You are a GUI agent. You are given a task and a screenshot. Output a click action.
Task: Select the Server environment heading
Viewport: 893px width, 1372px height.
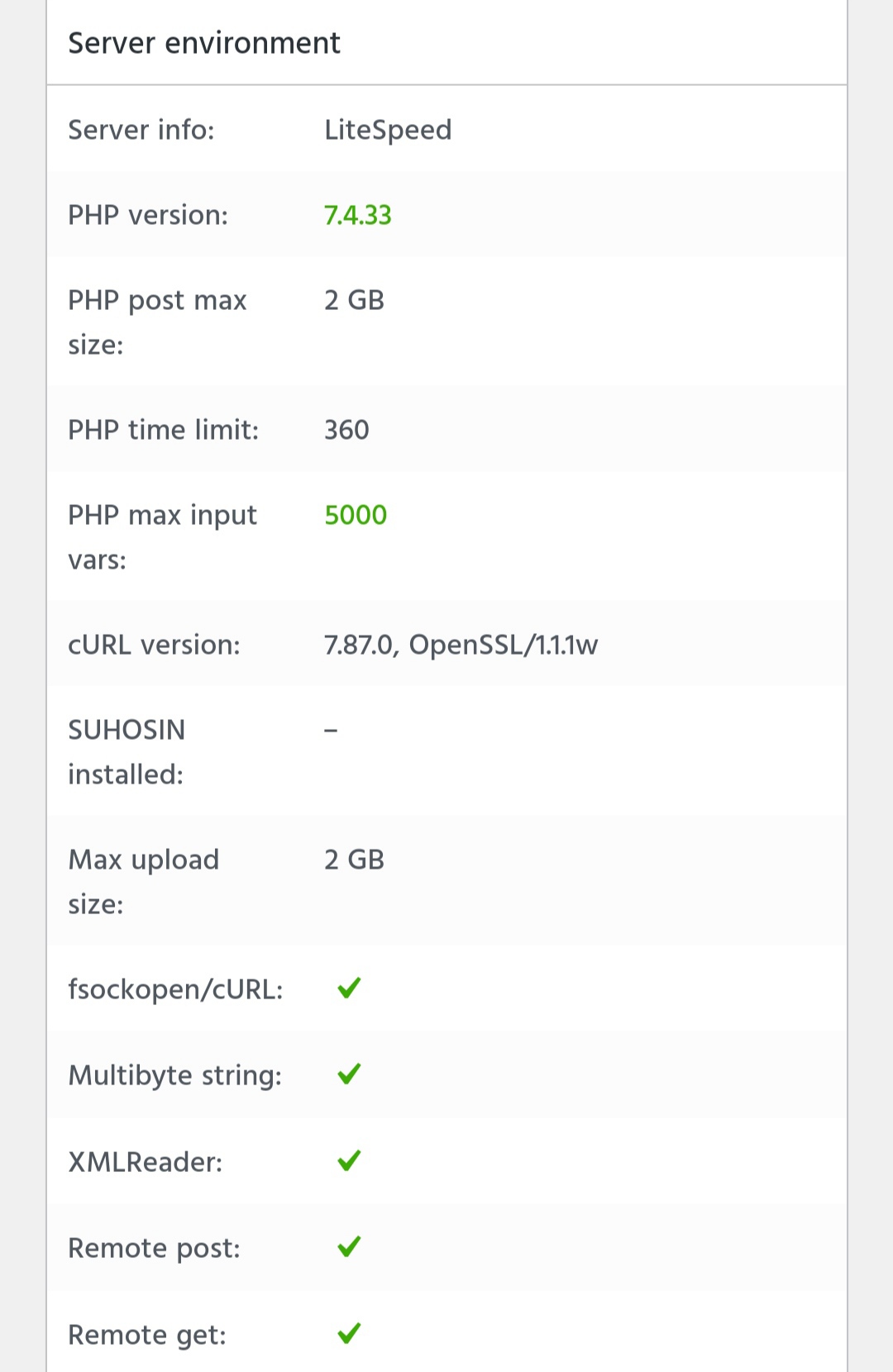coord(204,43)
